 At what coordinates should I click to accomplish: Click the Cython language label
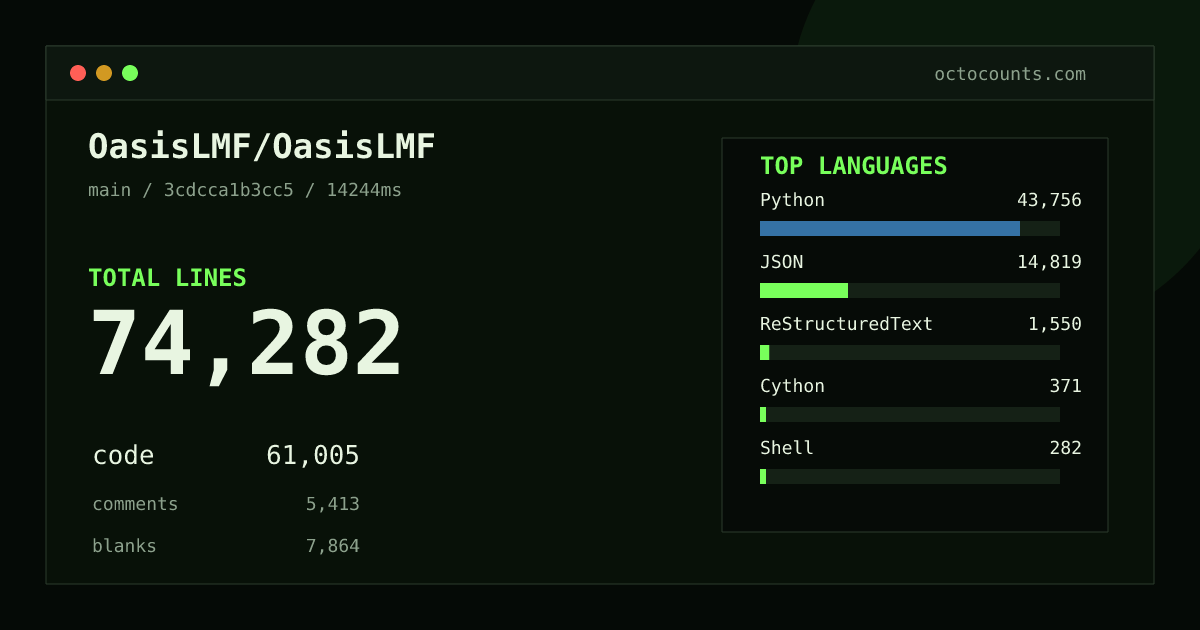792,386
